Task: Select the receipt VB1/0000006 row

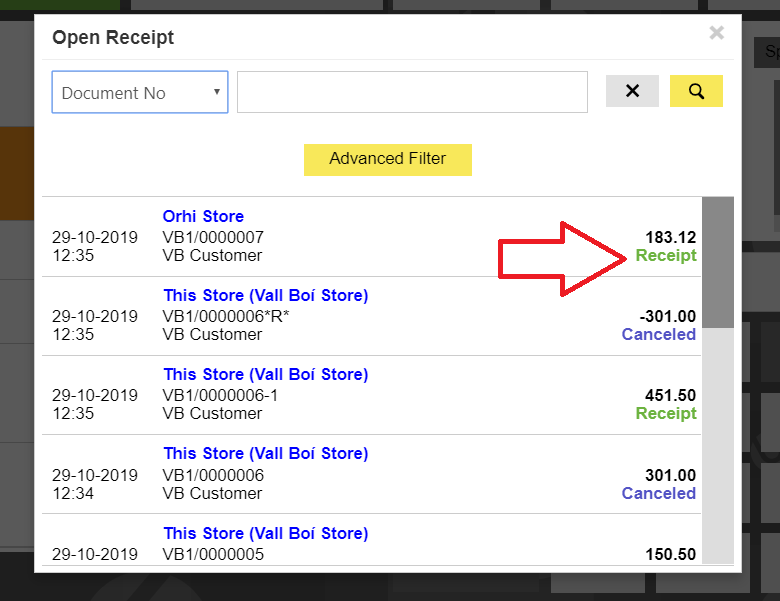Action: tap(213, 475)
